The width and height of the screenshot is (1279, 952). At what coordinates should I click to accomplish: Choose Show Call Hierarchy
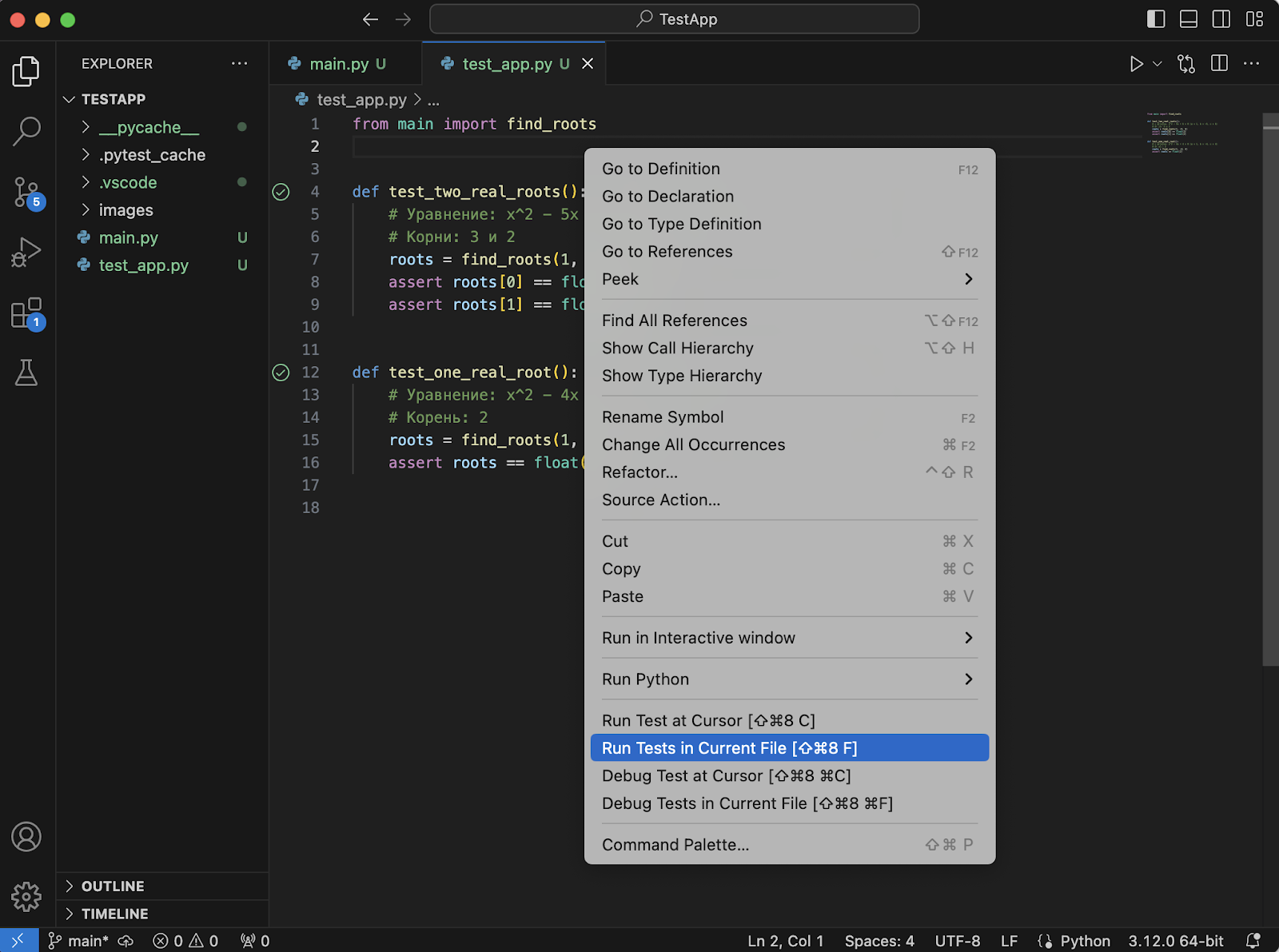[x=790, y=349]
